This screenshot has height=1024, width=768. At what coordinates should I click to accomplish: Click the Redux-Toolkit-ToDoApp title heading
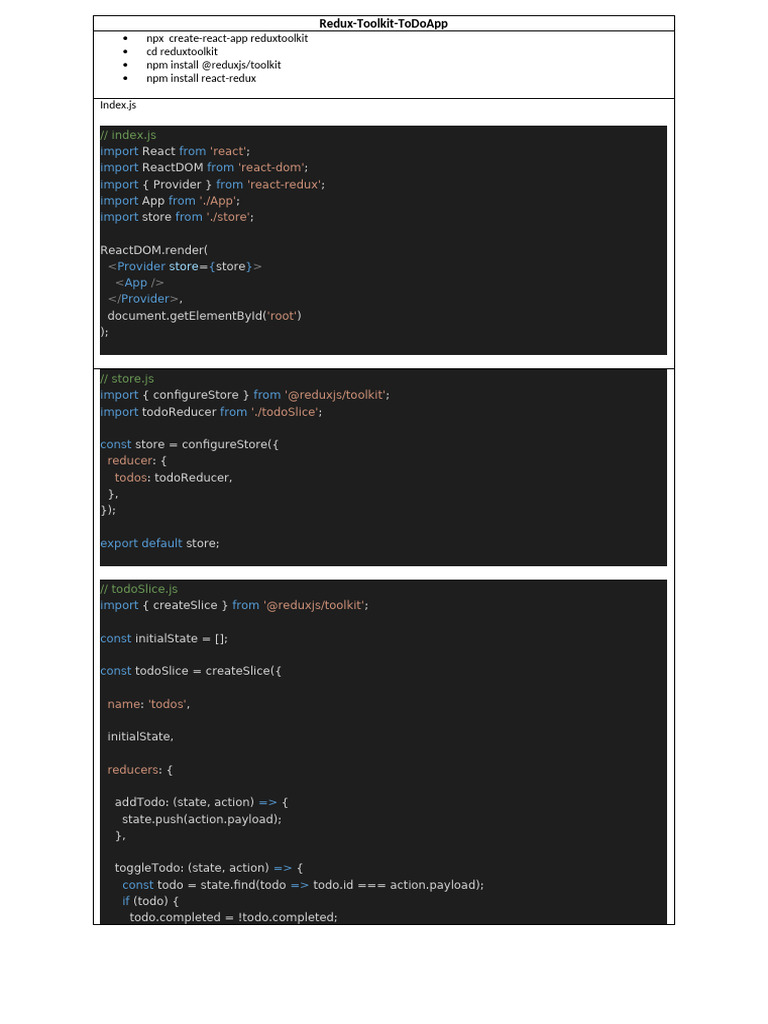[x=383, y=23]
